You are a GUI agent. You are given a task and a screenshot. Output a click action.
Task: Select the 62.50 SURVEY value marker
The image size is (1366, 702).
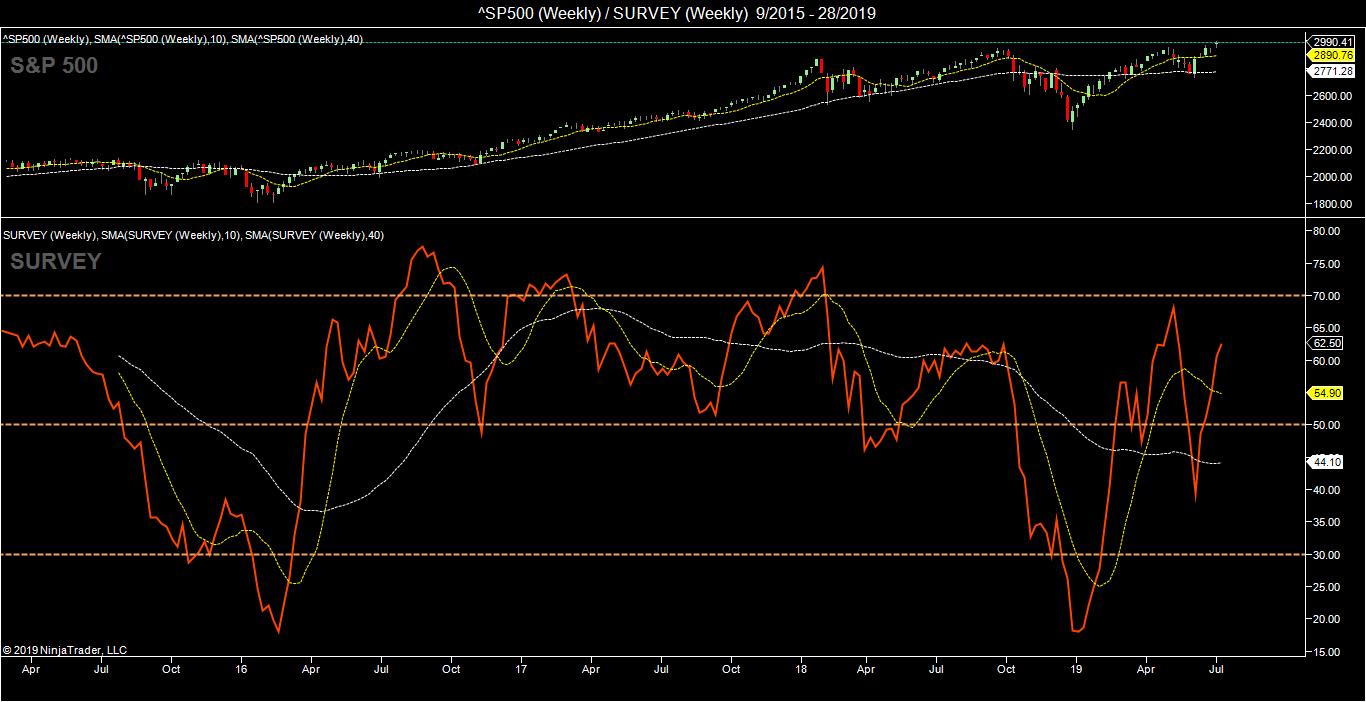click(1327, 343)
